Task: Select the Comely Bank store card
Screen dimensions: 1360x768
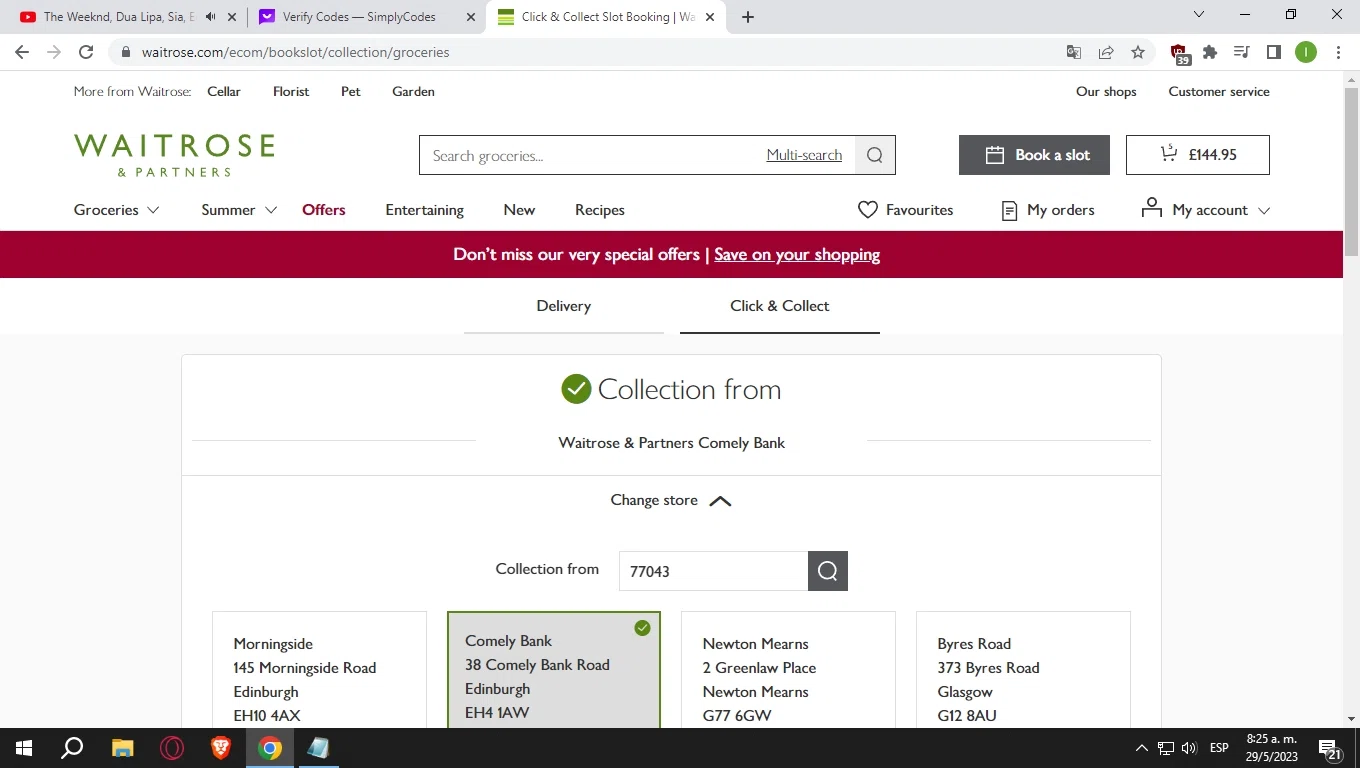Action: click(x=554, y=671)
